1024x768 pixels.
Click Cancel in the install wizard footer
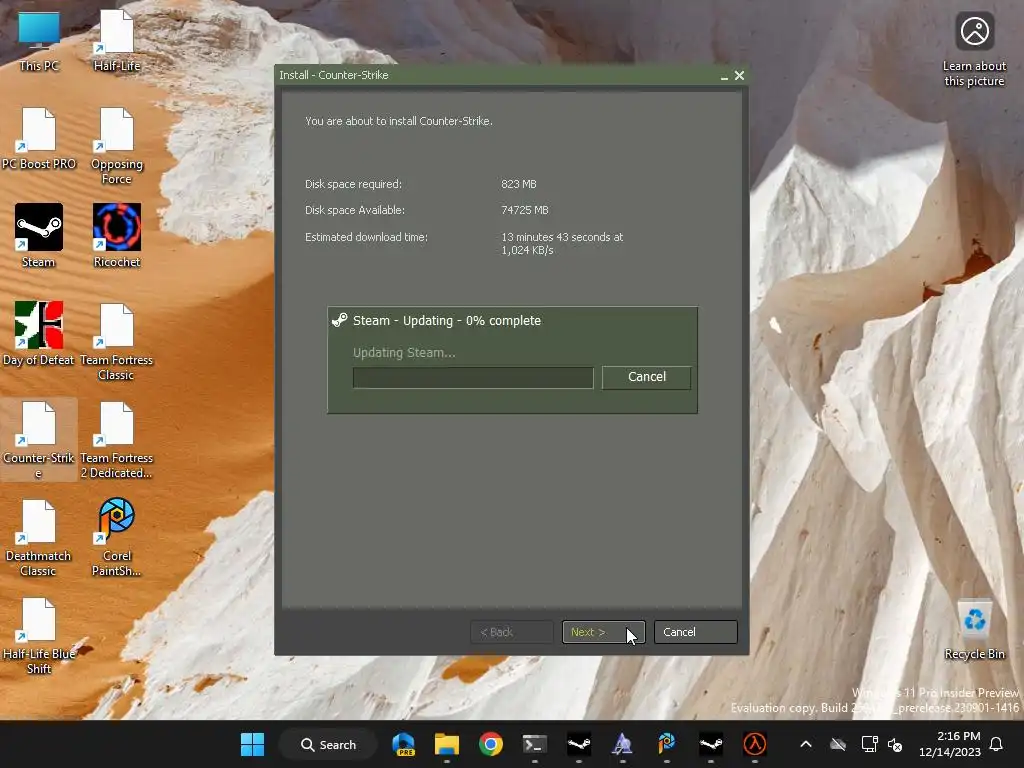(696, 632)
